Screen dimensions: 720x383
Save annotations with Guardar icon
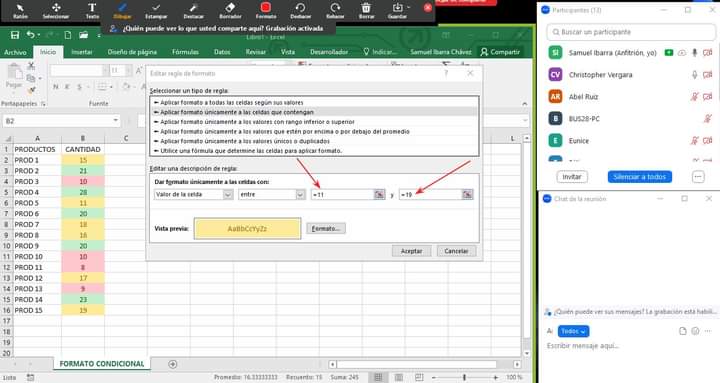tap(397, 11)
